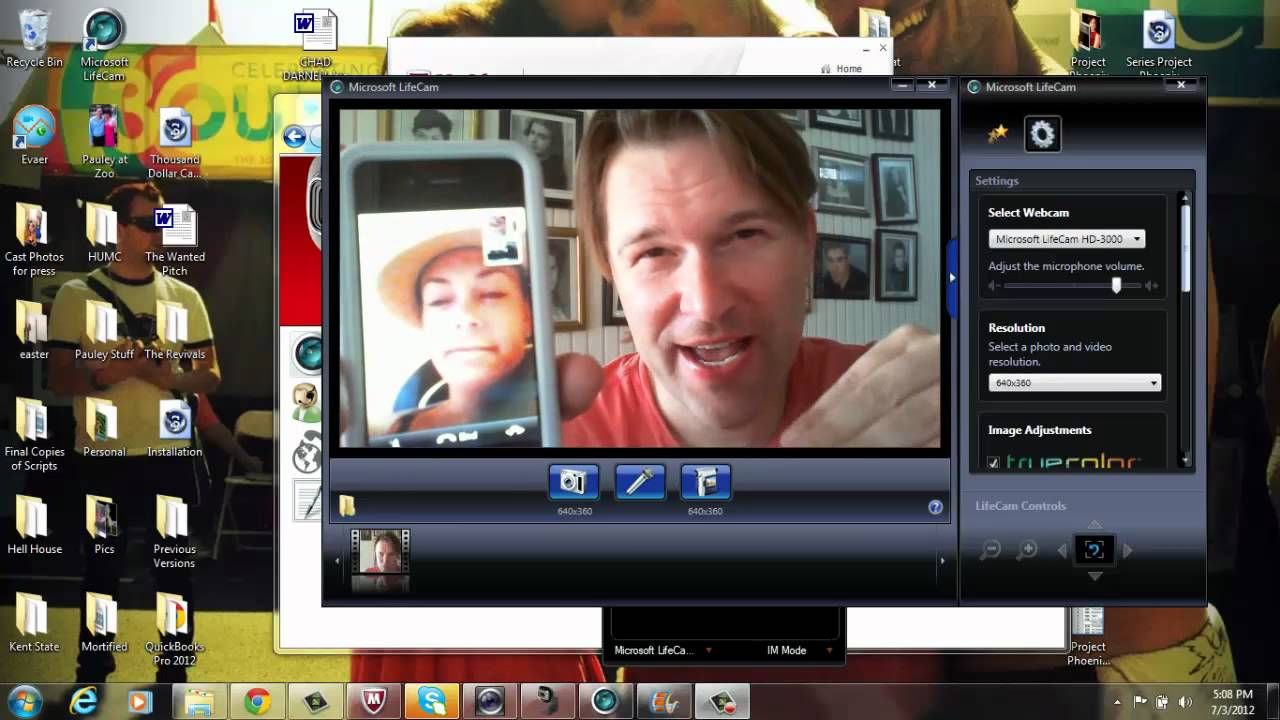Toggle the TrueColor checkbox
Screen dimensions: 1280x720
point(993,463)
